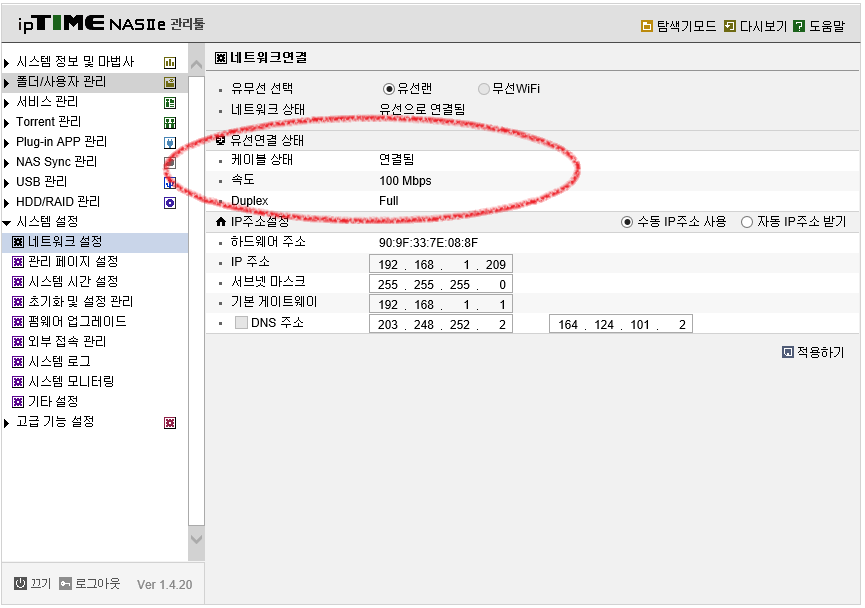Screen dimensions: 865x608
Task: Click 적용하기 text to apply settings
Action: (821, 352)
